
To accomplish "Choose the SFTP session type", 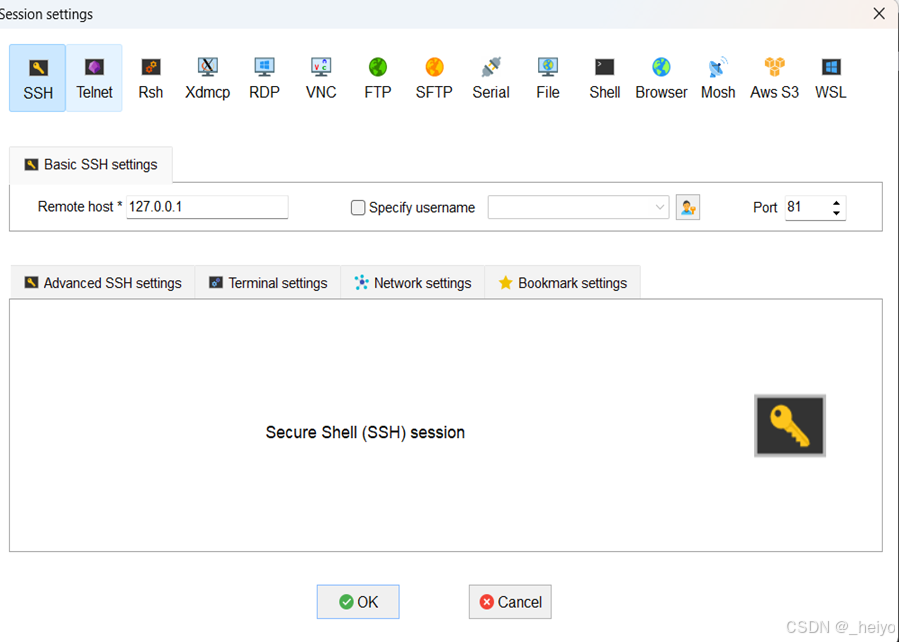I will [x=434, y=78].
